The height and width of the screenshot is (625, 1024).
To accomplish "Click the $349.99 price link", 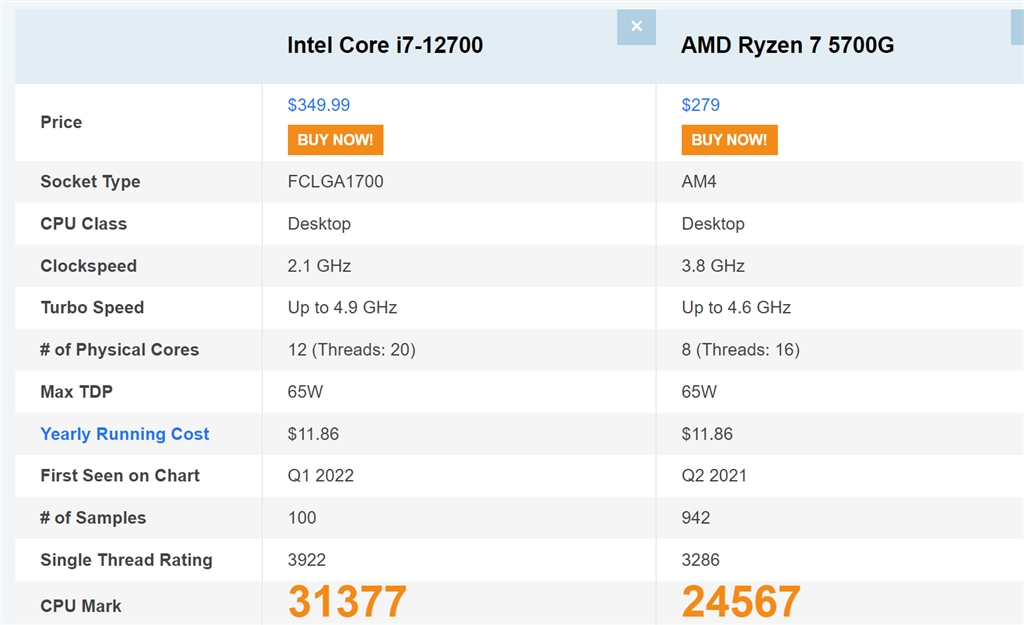I will (x=319, y=105).
